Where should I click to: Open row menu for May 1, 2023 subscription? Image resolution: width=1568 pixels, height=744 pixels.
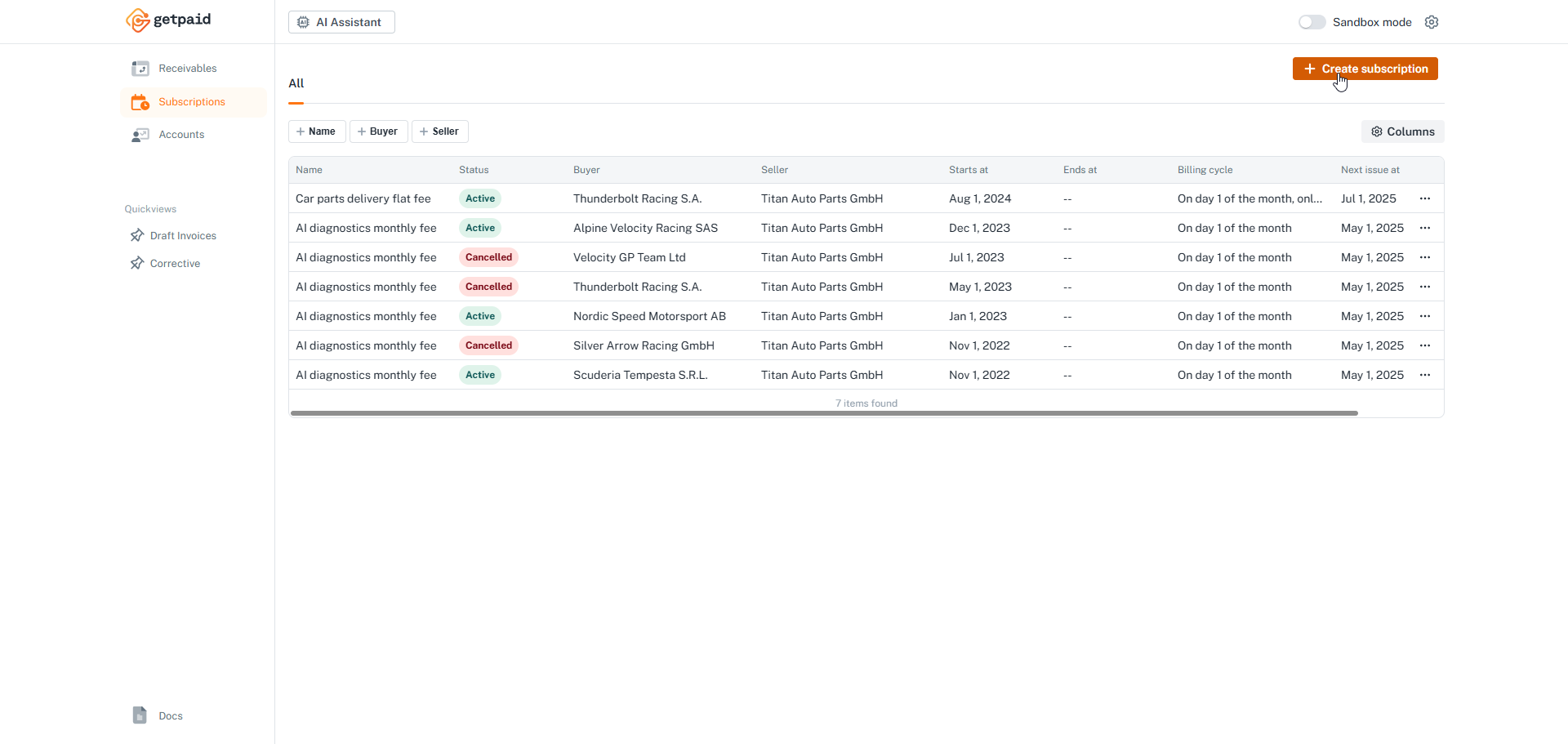tap(1425, 287)
